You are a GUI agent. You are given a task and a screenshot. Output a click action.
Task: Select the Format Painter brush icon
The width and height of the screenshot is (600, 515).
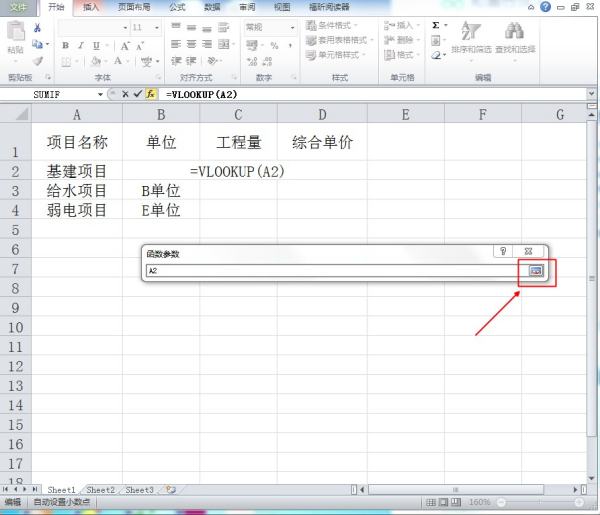[x=38, y=60]
